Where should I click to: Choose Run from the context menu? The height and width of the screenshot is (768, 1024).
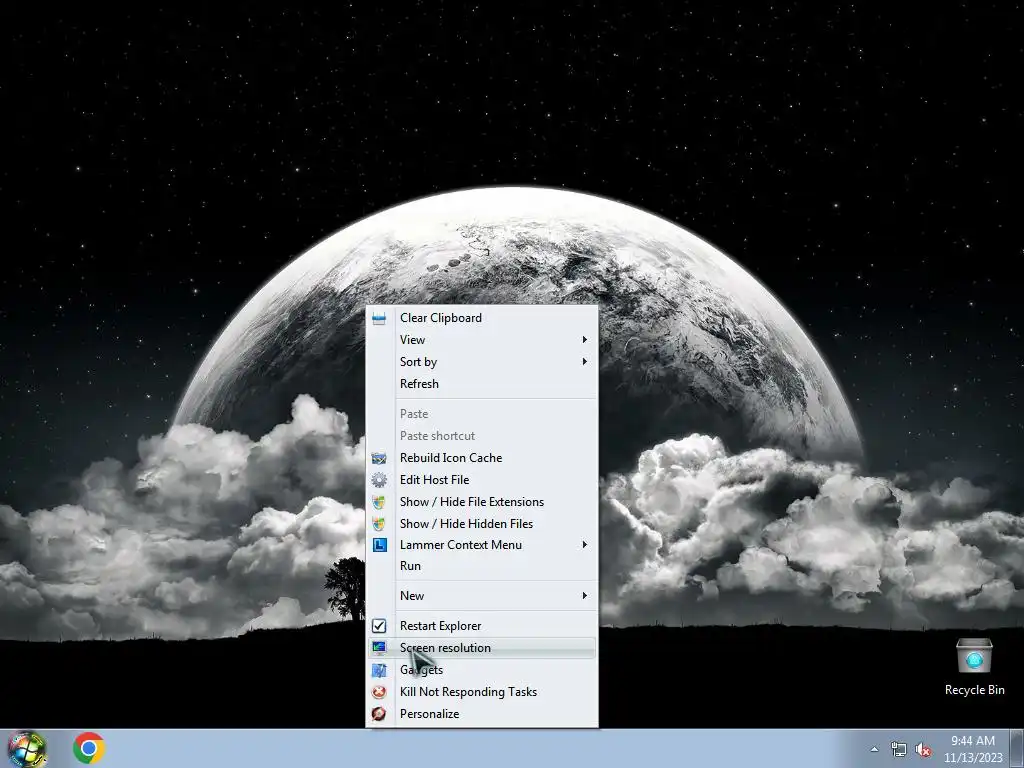point(482,566)
